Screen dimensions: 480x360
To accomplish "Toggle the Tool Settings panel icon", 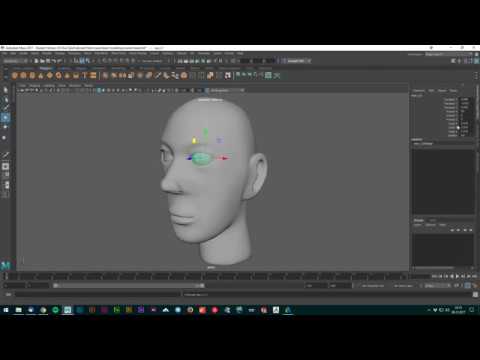I will [471, 61].
